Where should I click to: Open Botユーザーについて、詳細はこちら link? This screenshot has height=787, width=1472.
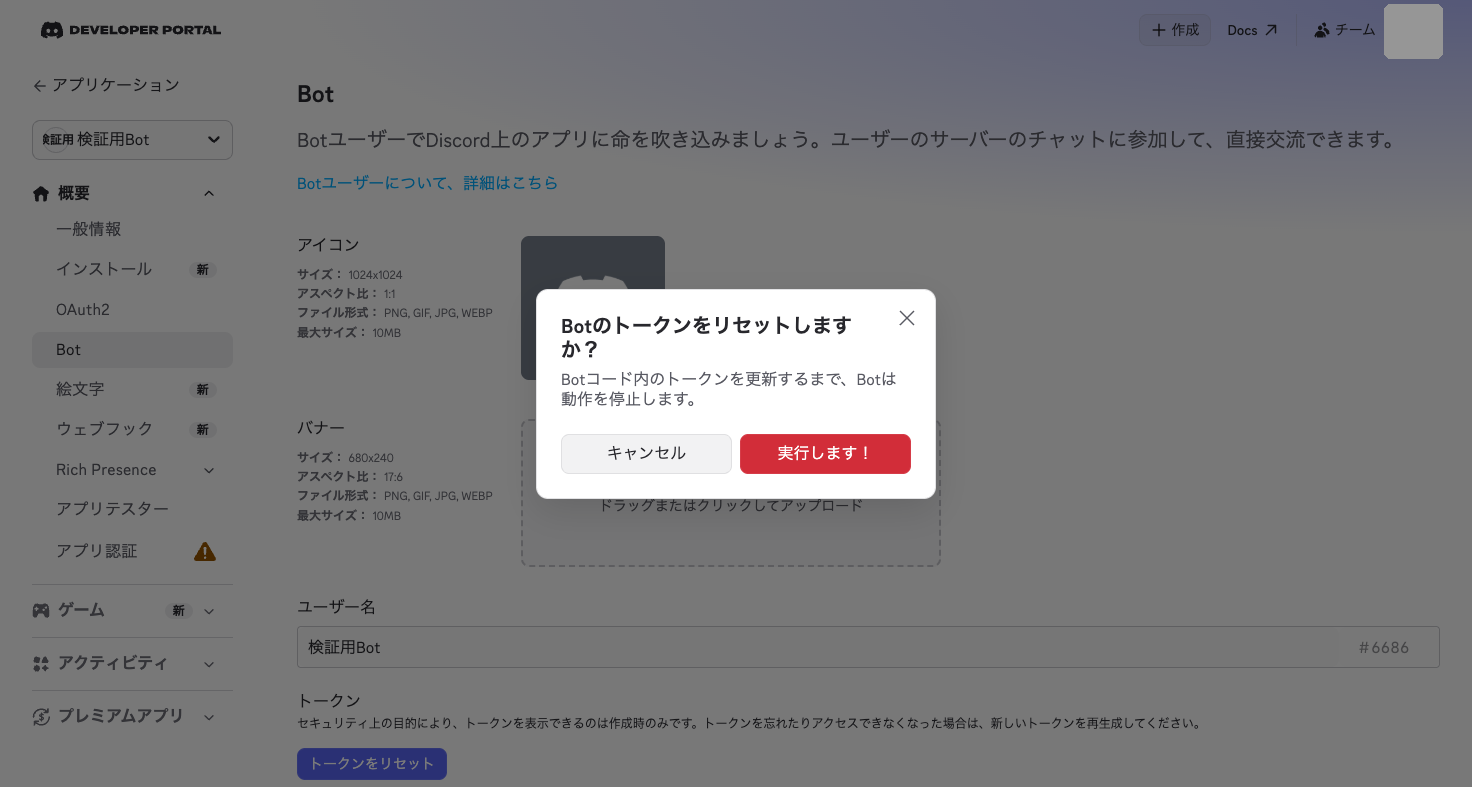point(427,183)
